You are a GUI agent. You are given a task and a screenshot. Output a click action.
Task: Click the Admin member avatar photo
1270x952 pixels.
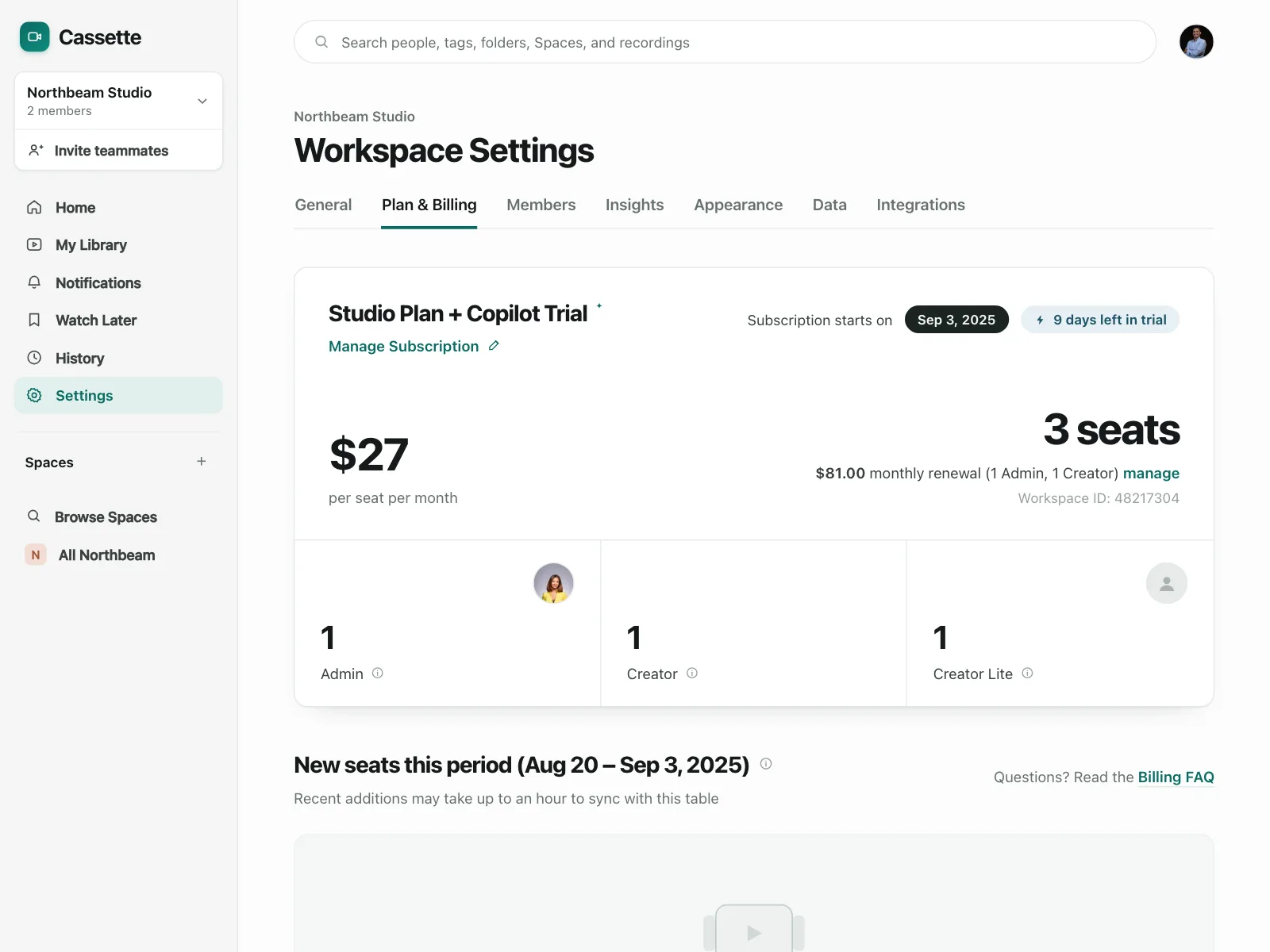[x=553, y=583]
